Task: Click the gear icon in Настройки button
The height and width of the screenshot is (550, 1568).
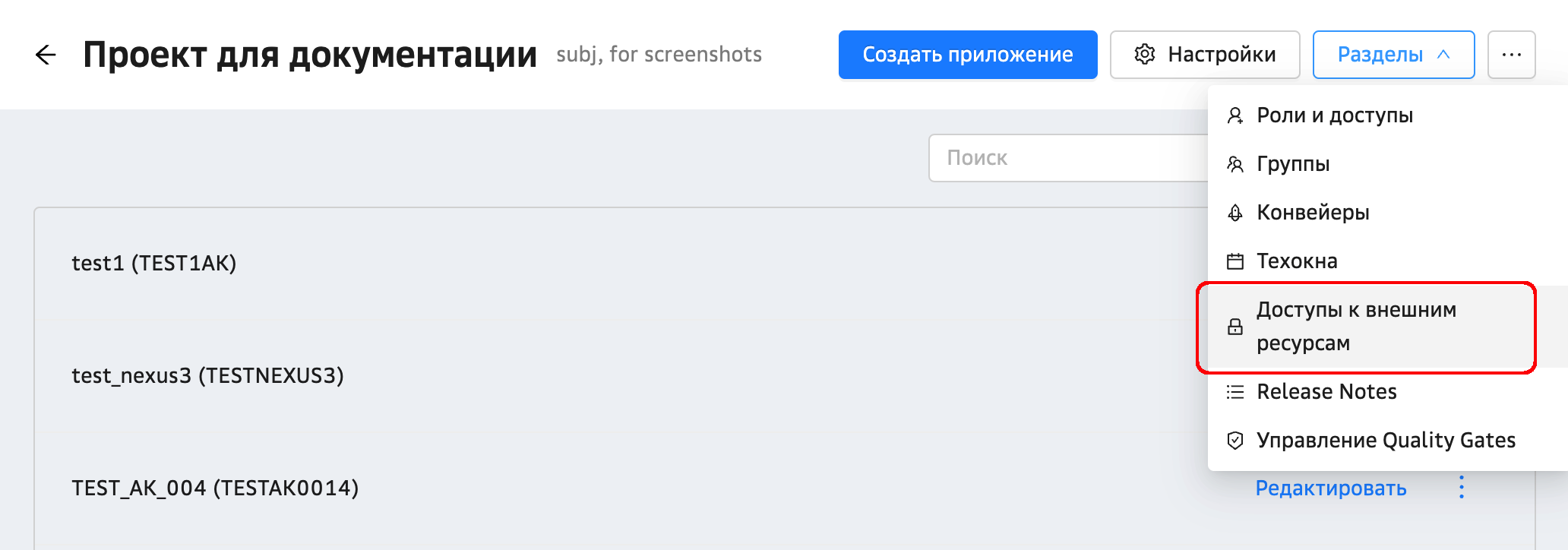Action: point(1144,55)
